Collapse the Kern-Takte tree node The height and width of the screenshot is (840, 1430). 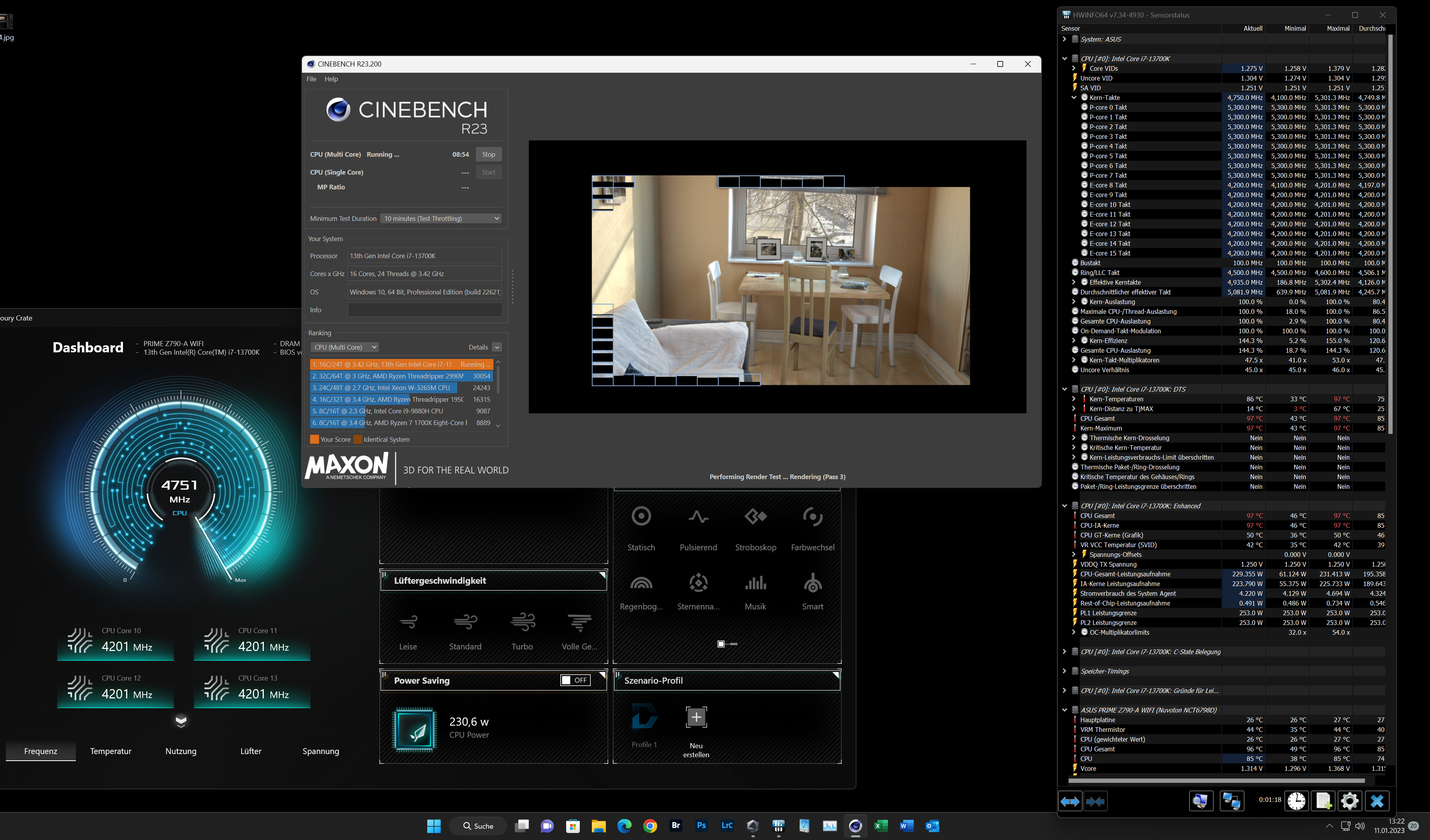tap(1074, 98)
